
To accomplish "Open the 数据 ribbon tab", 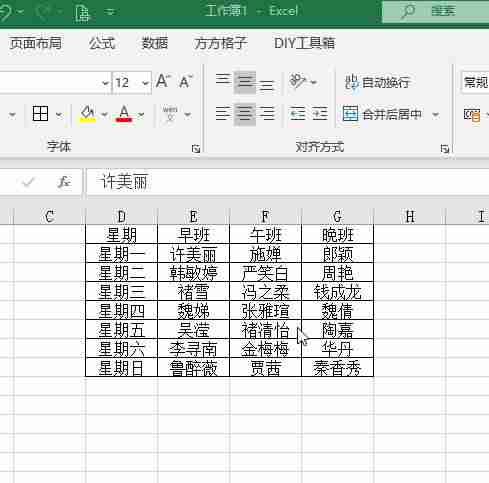I will tap(155, 43).
